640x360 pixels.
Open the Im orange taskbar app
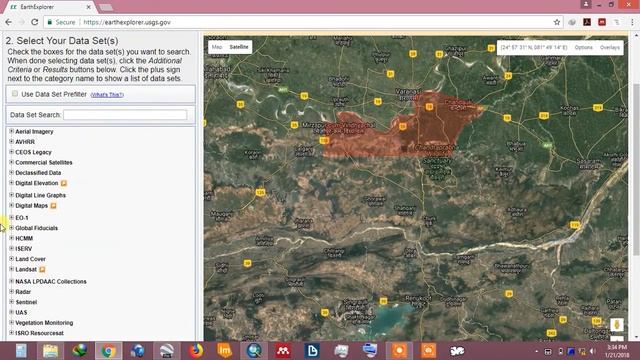[224, 351]
